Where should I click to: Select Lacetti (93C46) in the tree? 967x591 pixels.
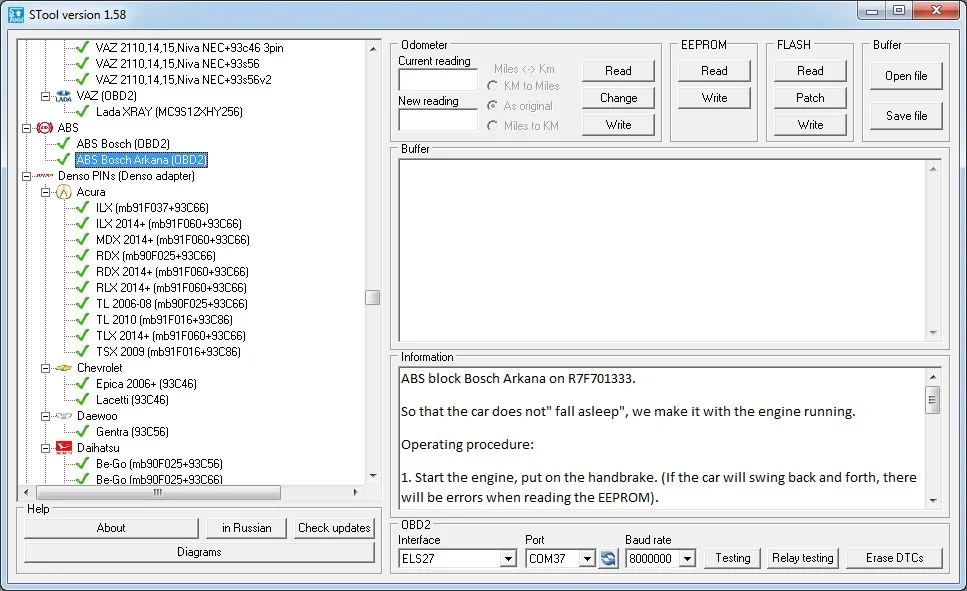click(x=132, y=400)
